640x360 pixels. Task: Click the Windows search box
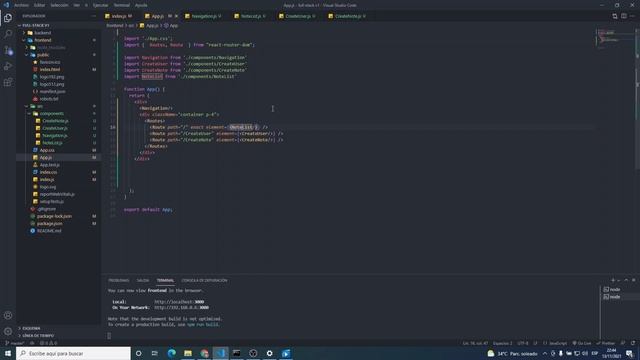[73, 353]
